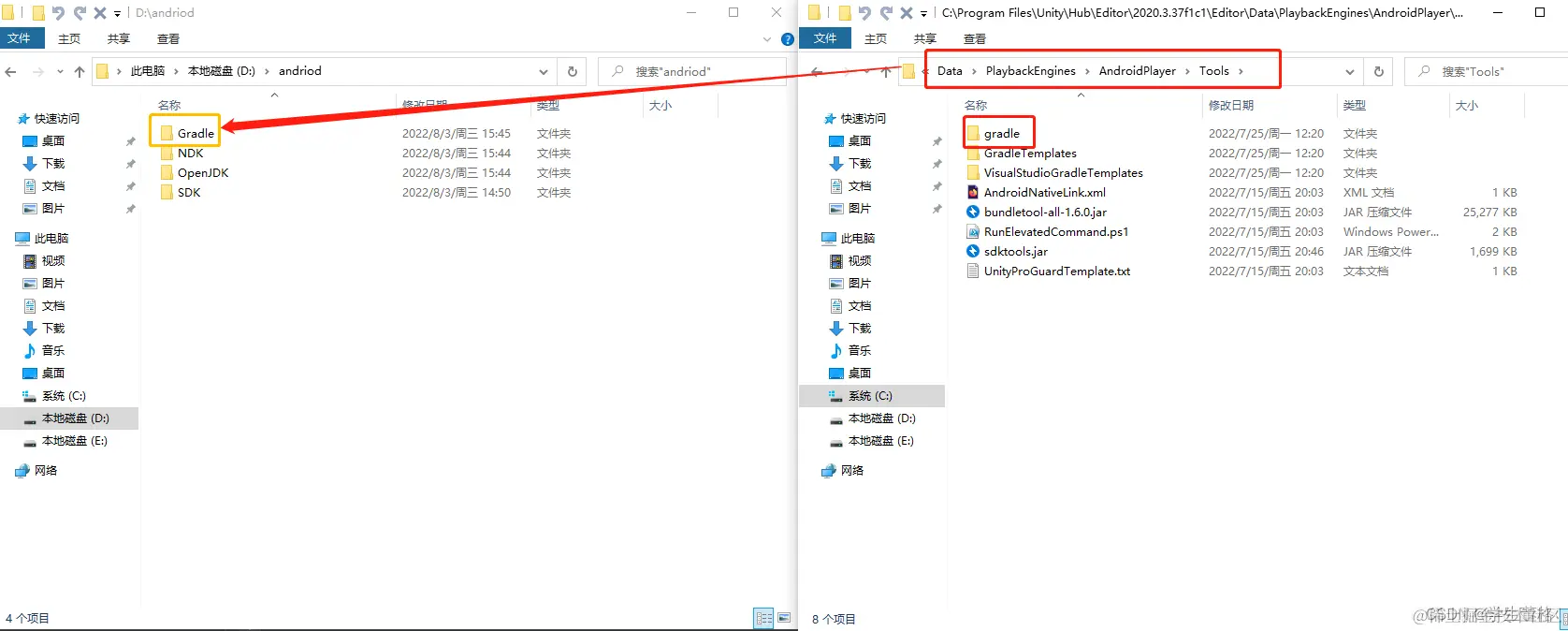Screen dimensions: 1568x631
Task: Open 主页 ribbon tab in left window
Action: click(69, 38)
